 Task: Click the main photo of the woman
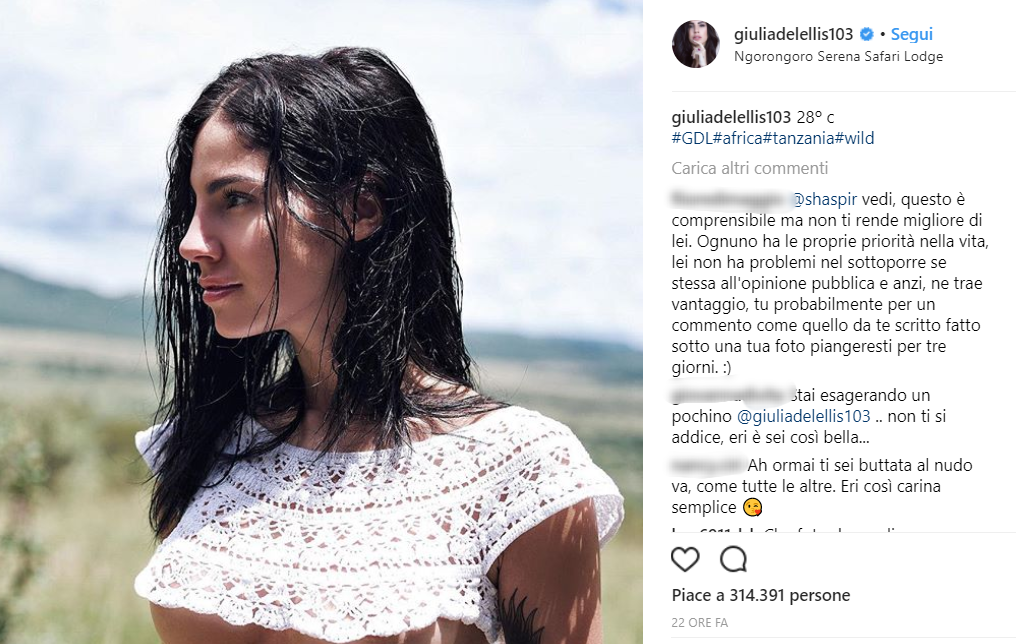pos(321,322)
